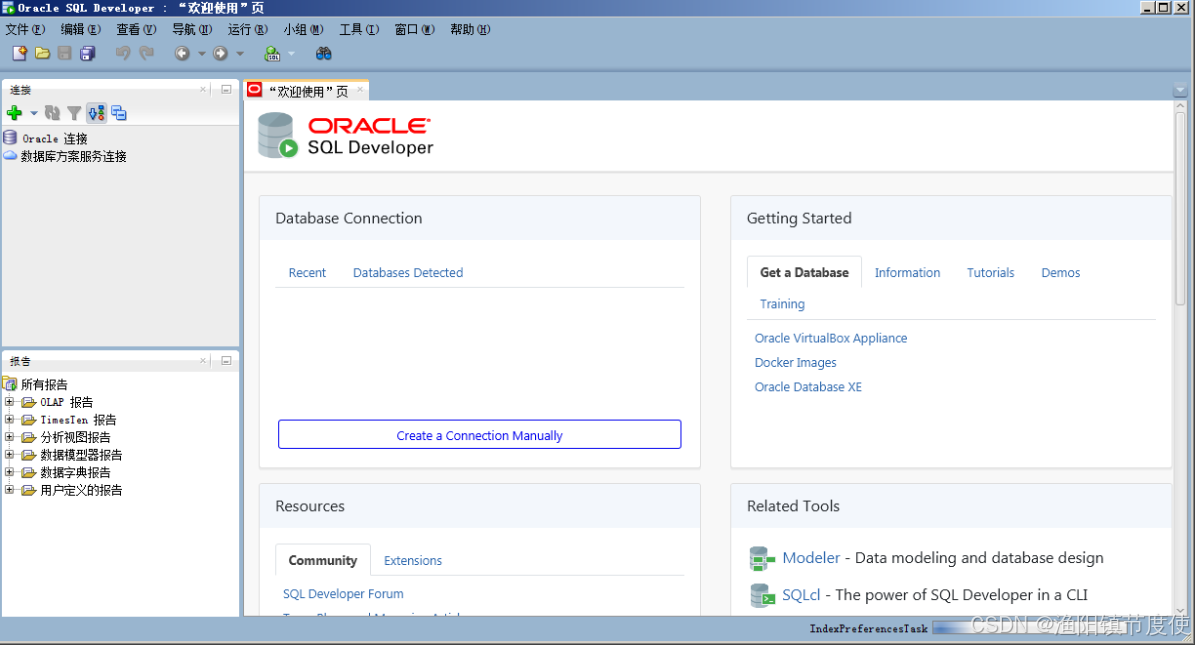Click the Open folder toolbar icon
Image resolution: width=1195 pixels, height=645 pixels.
point(43,53)
